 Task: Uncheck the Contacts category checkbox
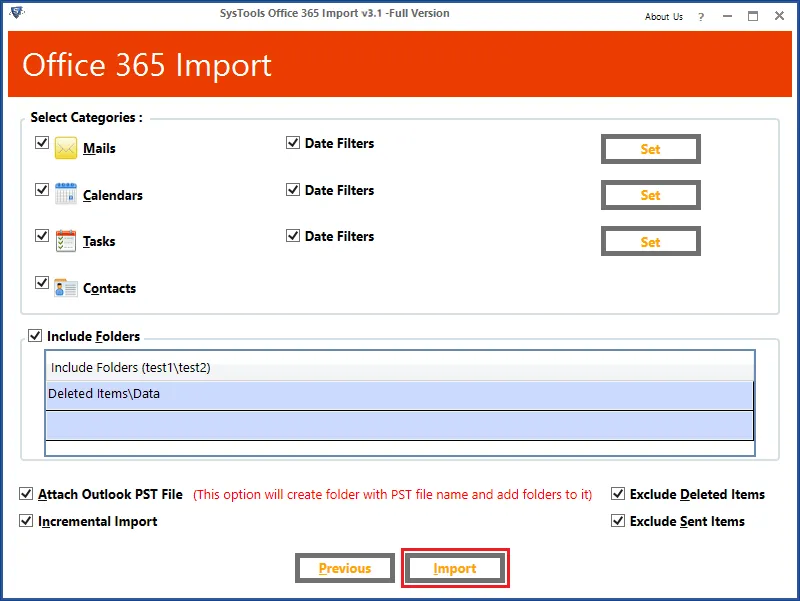[42, 282]
